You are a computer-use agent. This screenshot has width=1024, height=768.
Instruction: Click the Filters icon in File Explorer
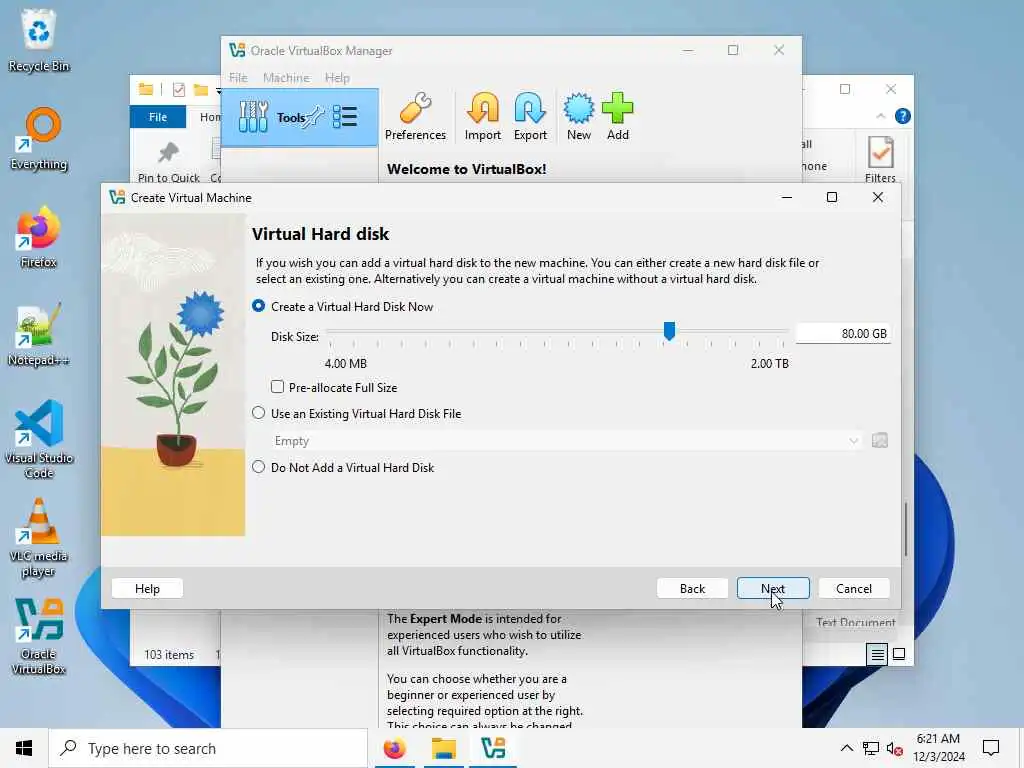[880, 159]
